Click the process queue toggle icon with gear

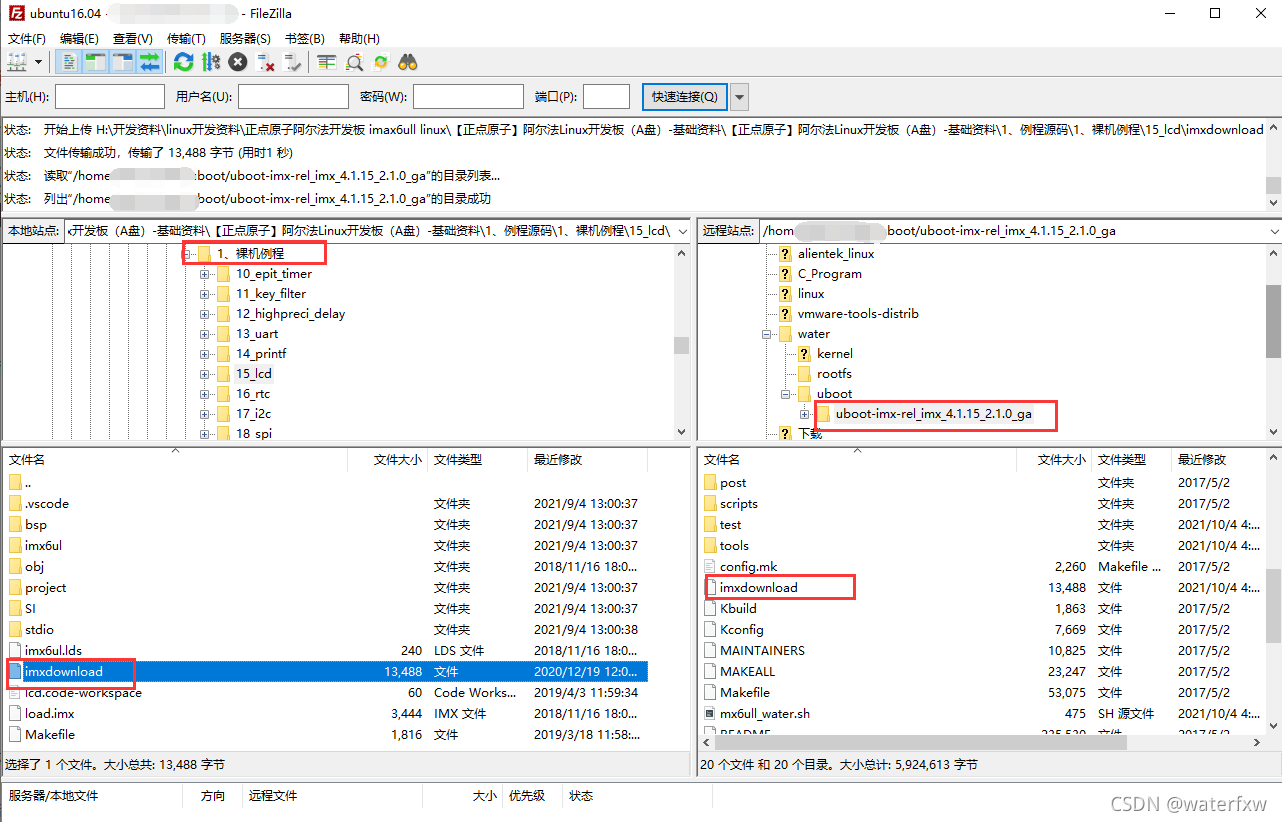(x=210, y=62)
